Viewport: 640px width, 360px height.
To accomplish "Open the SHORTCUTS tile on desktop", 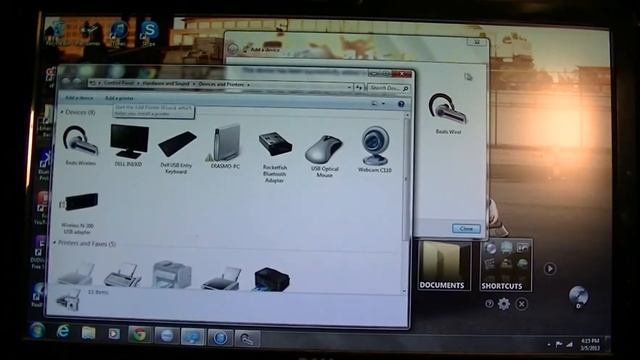I will [x=506, y=265].
